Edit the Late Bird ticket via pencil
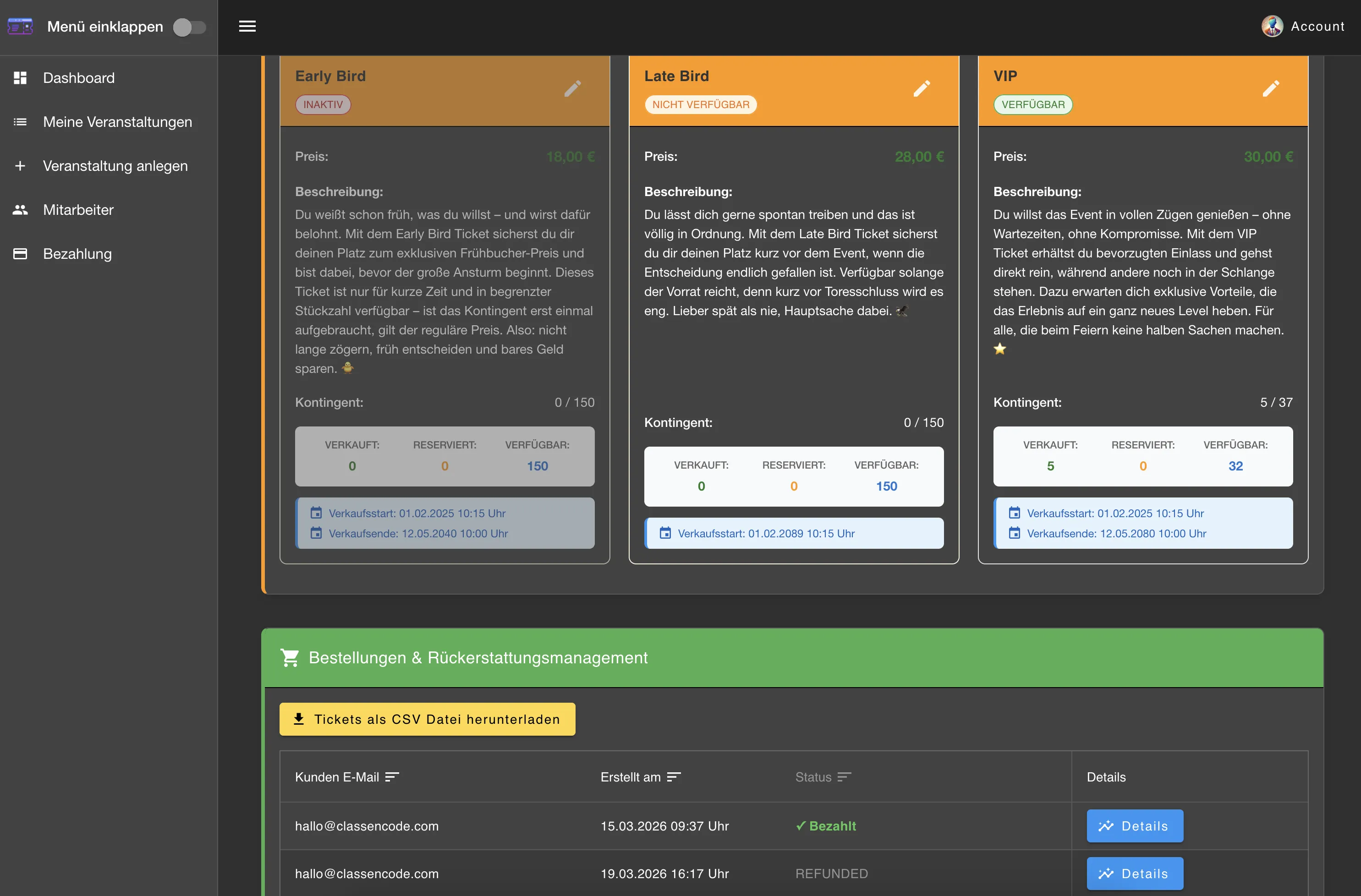Screen dimensions: 1361x896 point(921,88)
